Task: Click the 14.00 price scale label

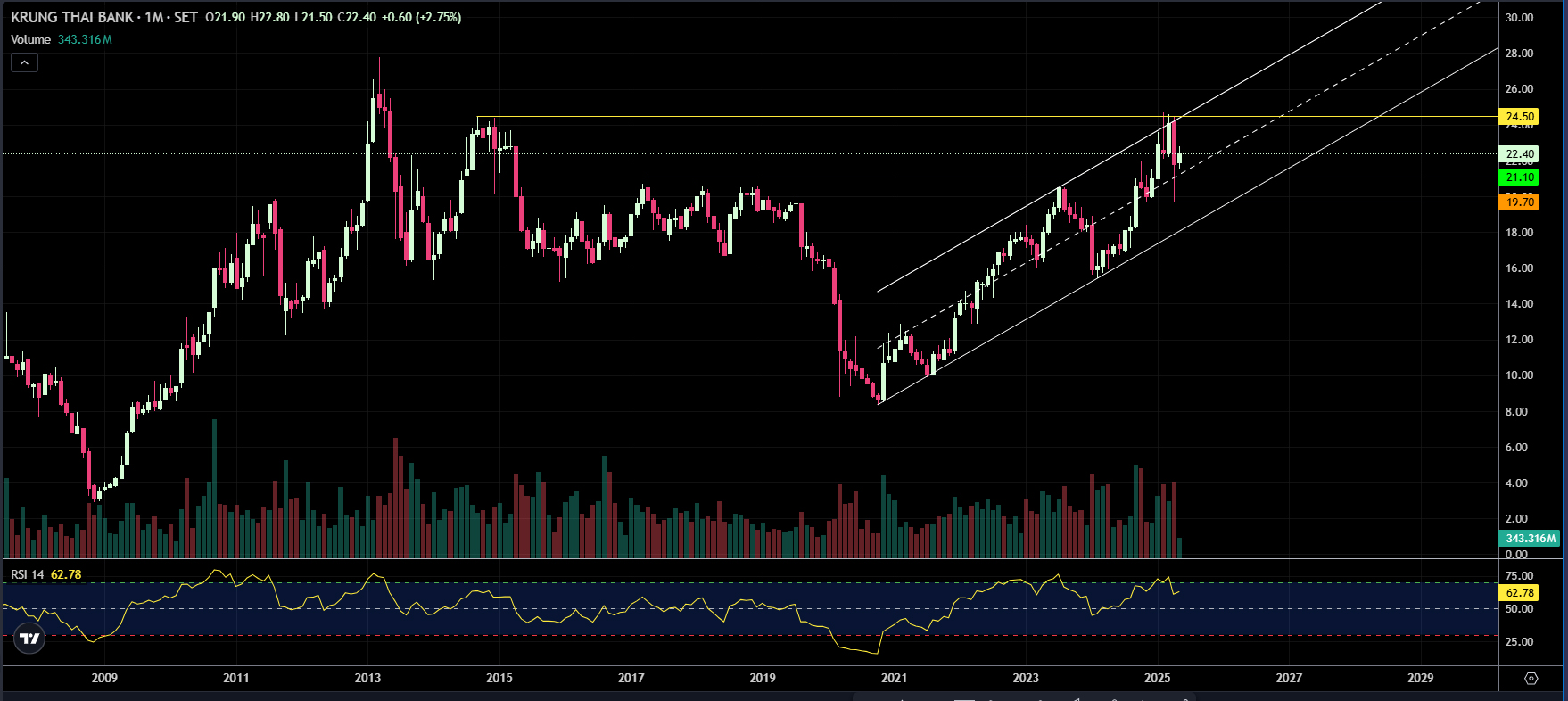Action: pos(1519,304)
